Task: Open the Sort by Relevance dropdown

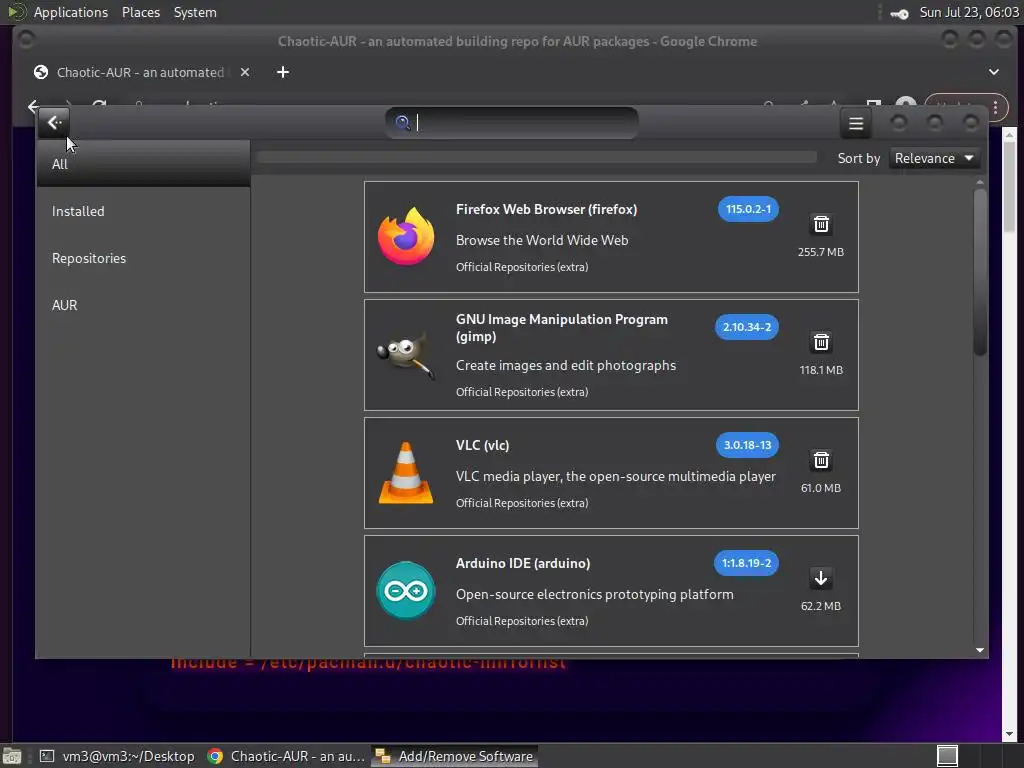Action: 934,158
